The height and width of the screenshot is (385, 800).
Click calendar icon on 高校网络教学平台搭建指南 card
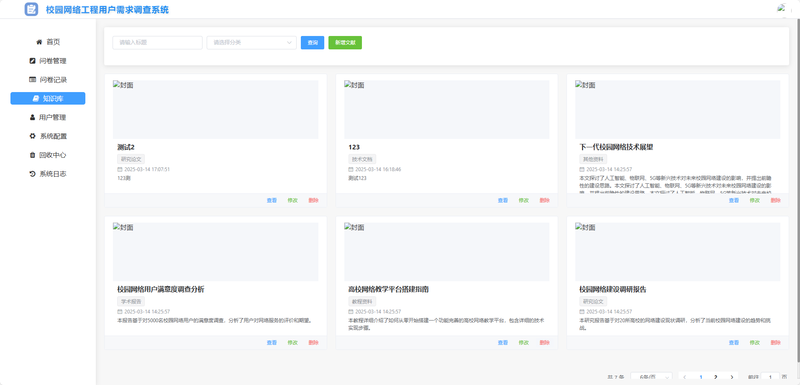coord(351,311)
